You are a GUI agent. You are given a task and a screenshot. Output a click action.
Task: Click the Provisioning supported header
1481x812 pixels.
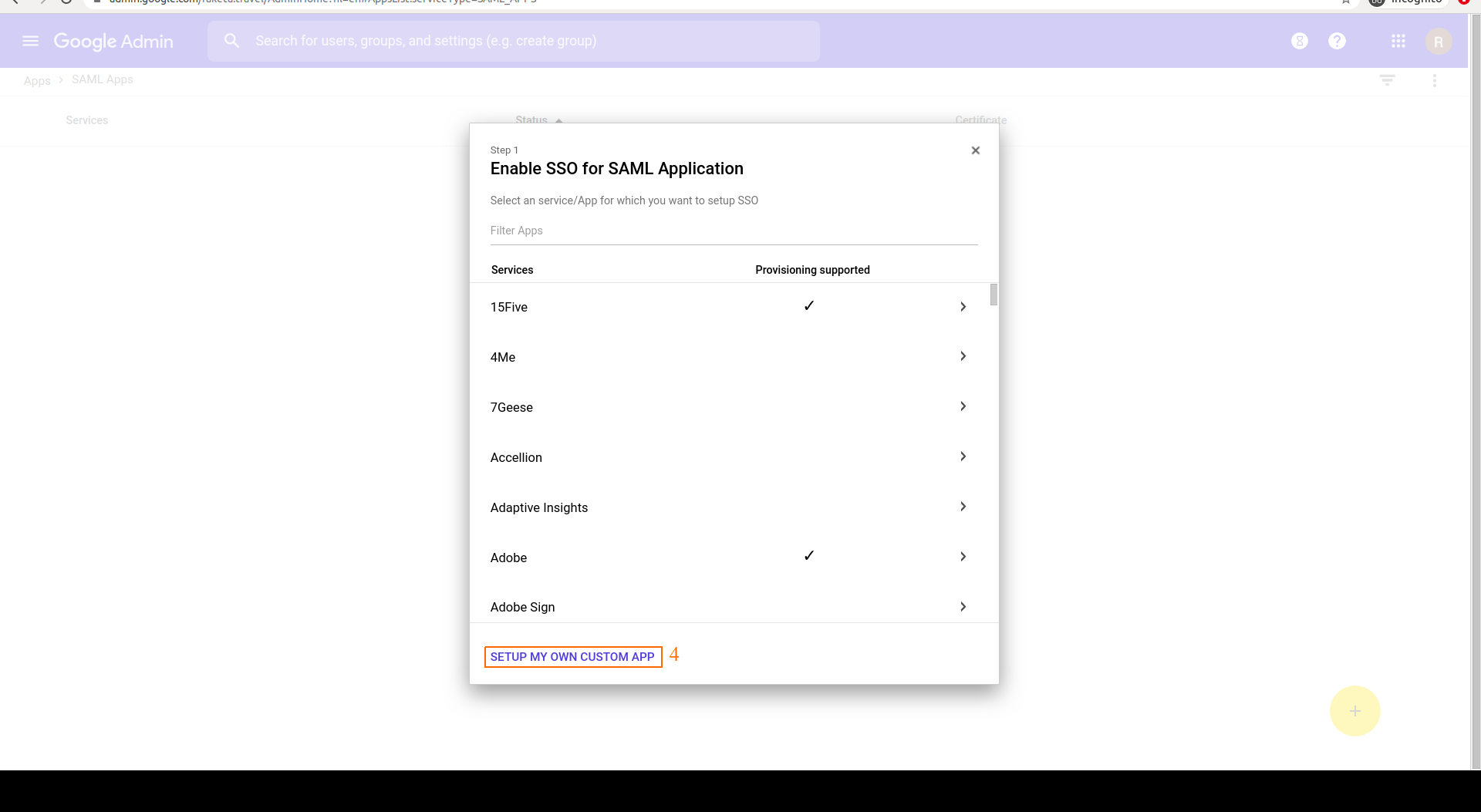[x=812, y=270]
